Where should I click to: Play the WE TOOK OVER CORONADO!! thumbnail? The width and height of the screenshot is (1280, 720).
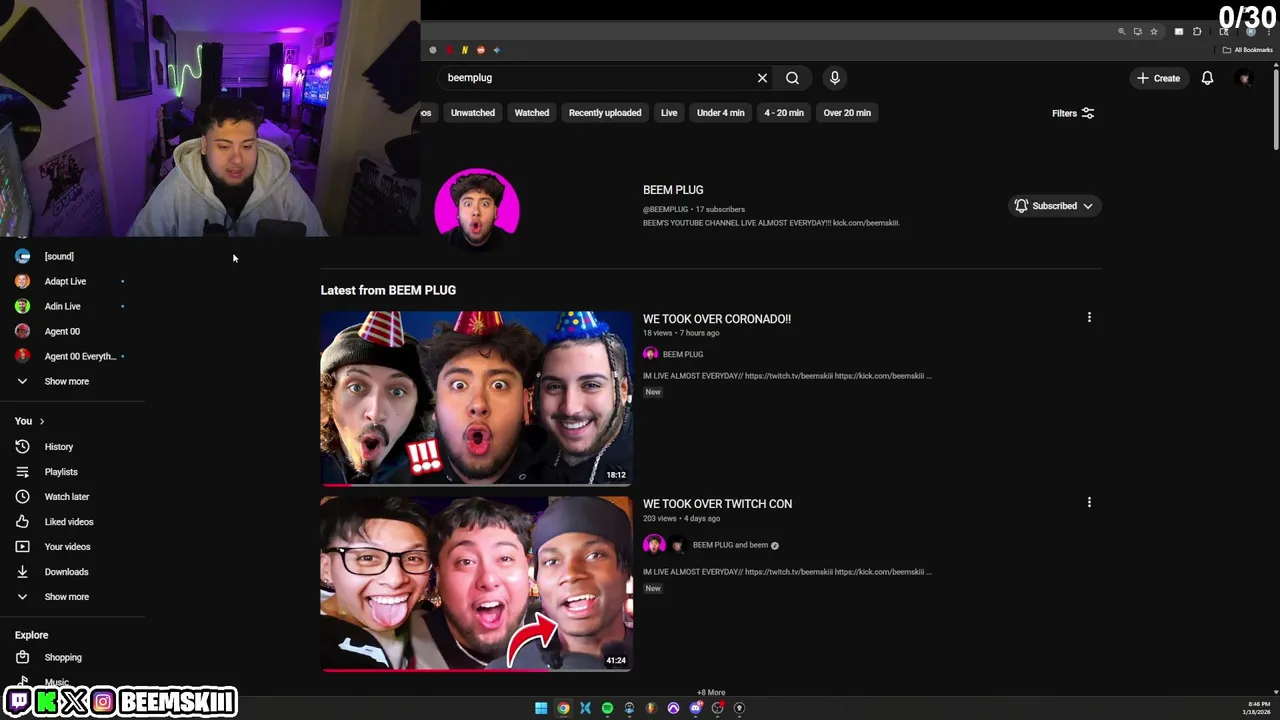coord(477,398)
